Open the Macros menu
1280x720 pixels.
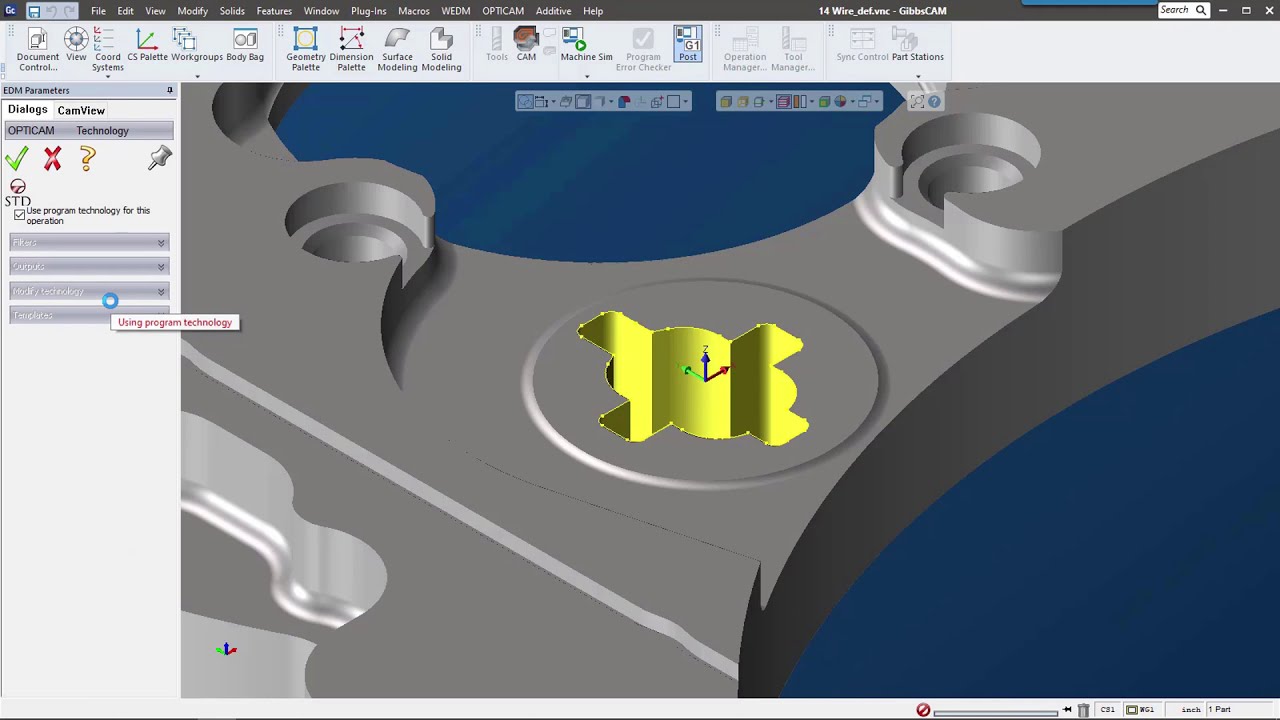point(413,11)
